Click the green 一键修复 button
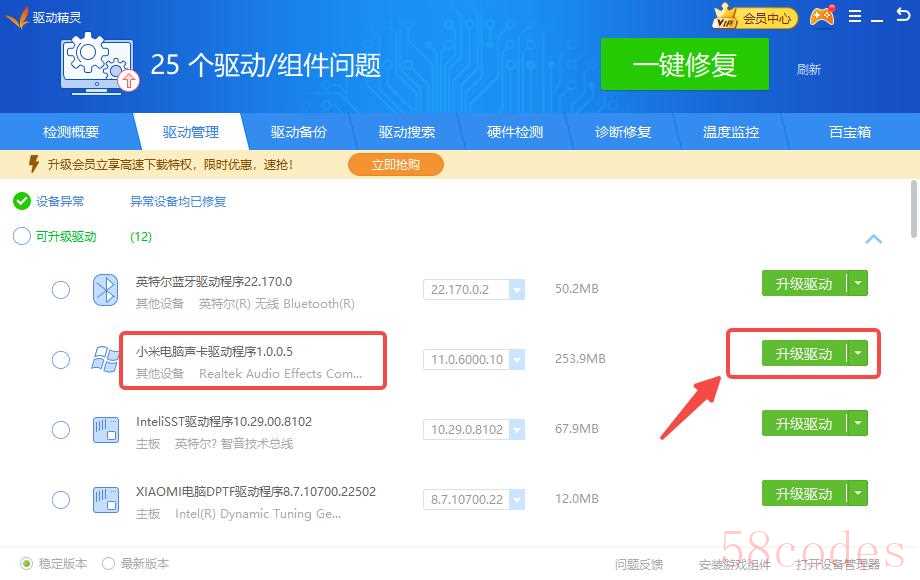This screenshot has width=920, height=580. pyautogui.click(x=685, y=64)
